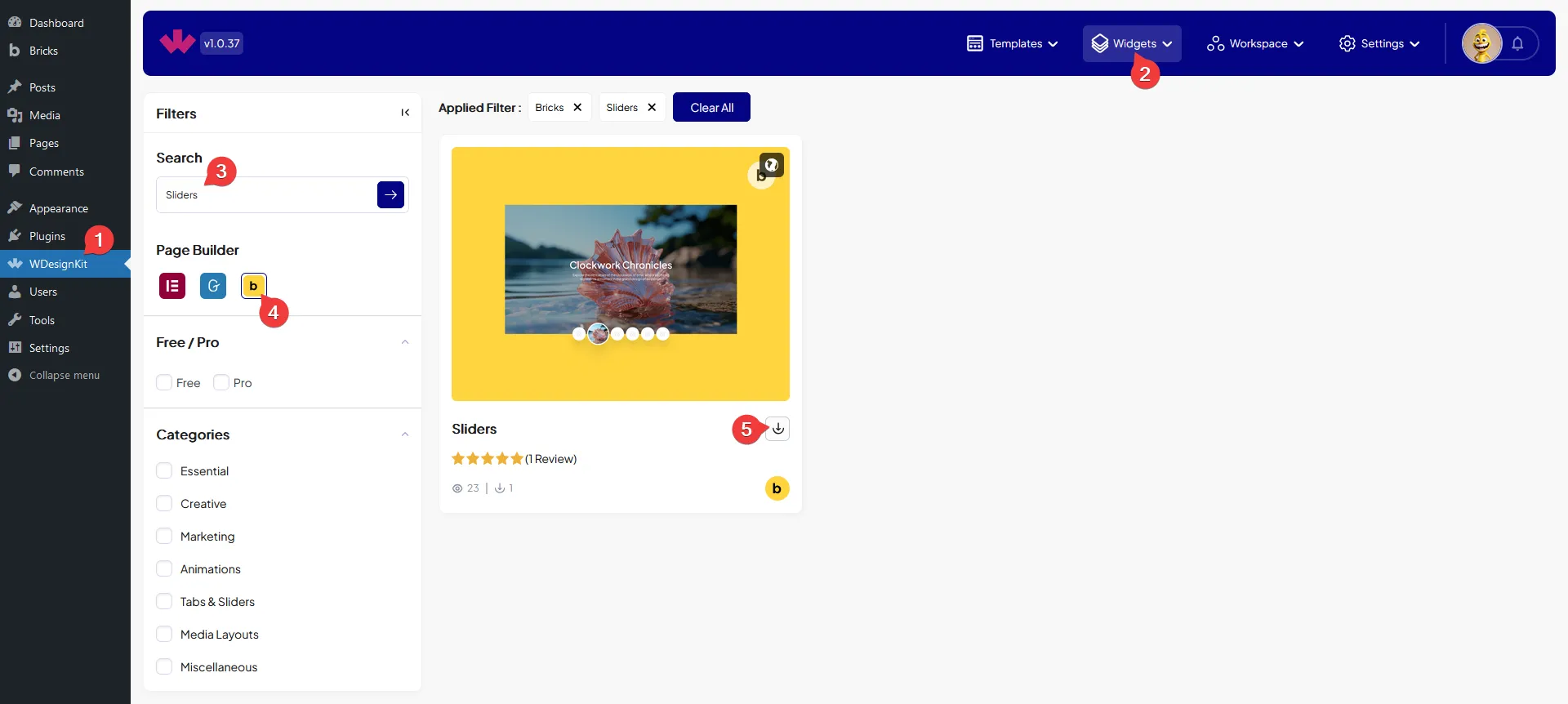Select the Gutenberg page builder icon
The image size is (1568, 704).
pos(213,286)
